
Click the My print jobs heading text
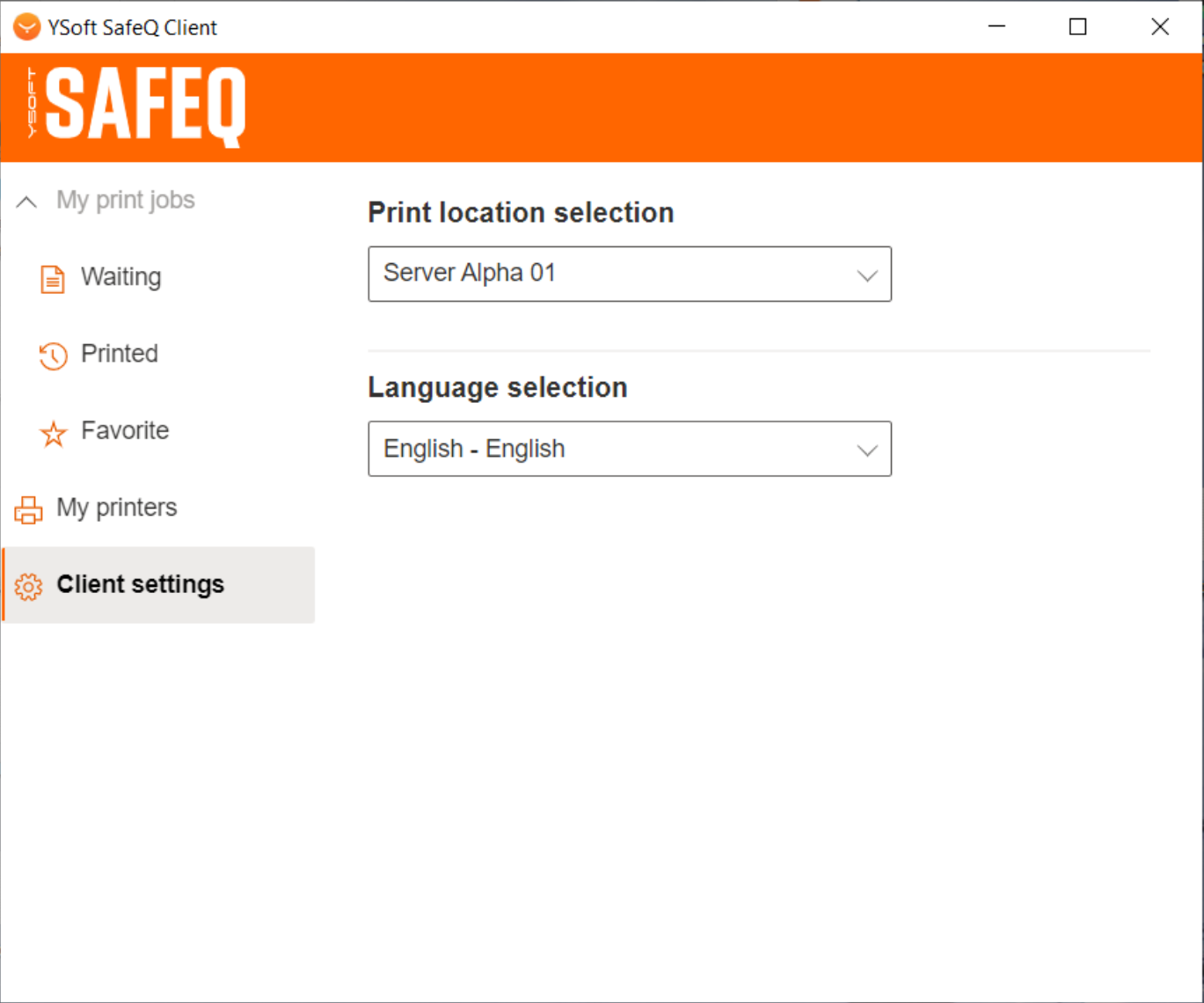point(126,200)
